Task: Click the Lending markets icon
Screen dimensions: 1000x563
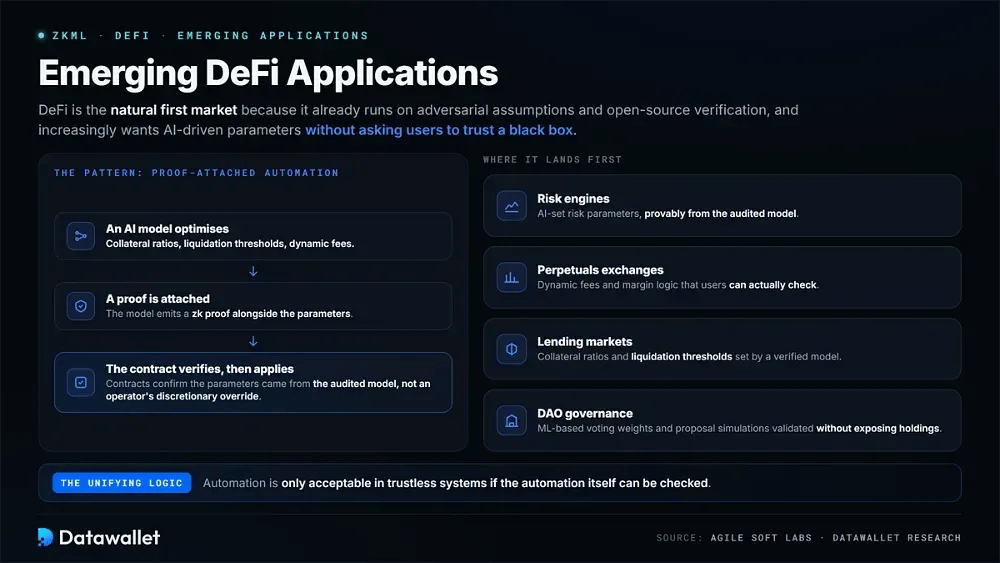Action: coord(511,349)
